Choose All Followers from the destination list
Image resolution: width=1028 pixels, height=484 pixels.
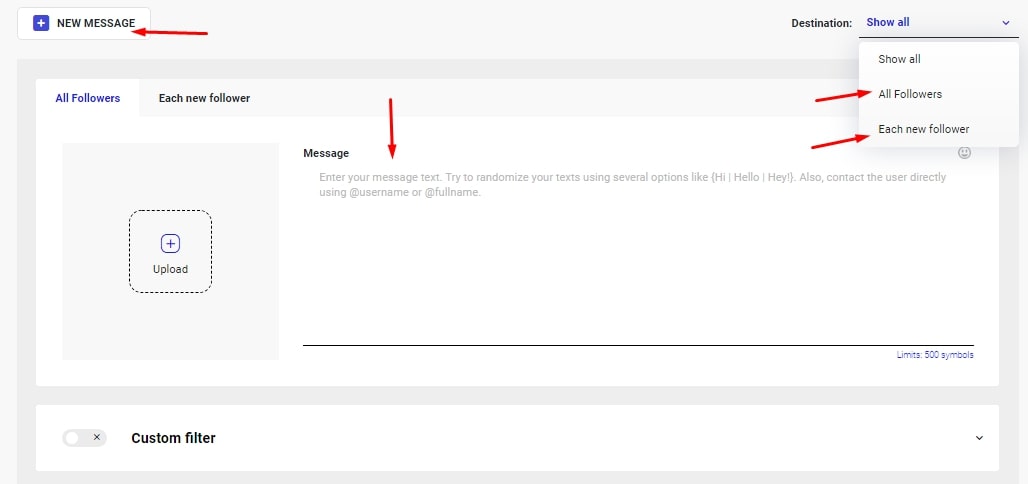point(938,94)
